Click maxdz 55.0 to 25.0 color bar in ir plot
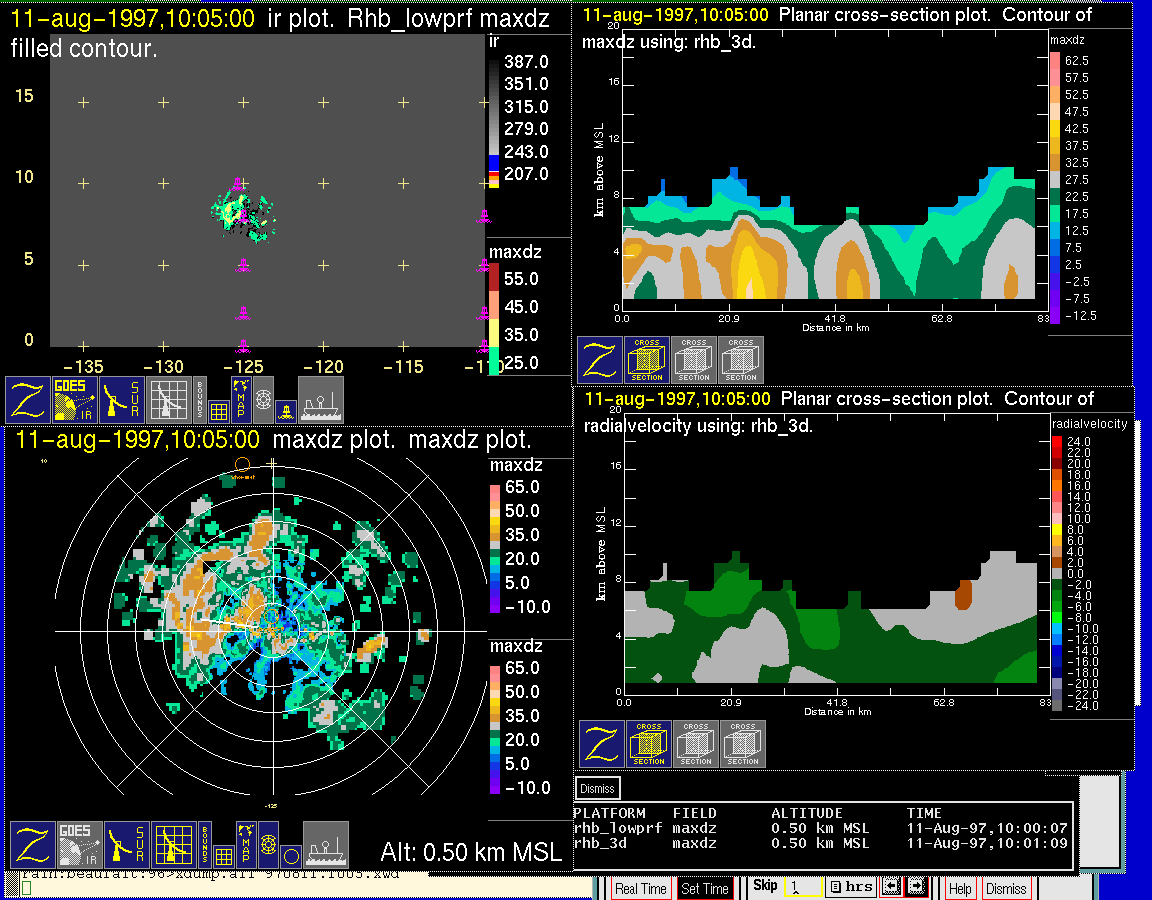The height and width of the screenshot is (900, 1152). (494, 320)
